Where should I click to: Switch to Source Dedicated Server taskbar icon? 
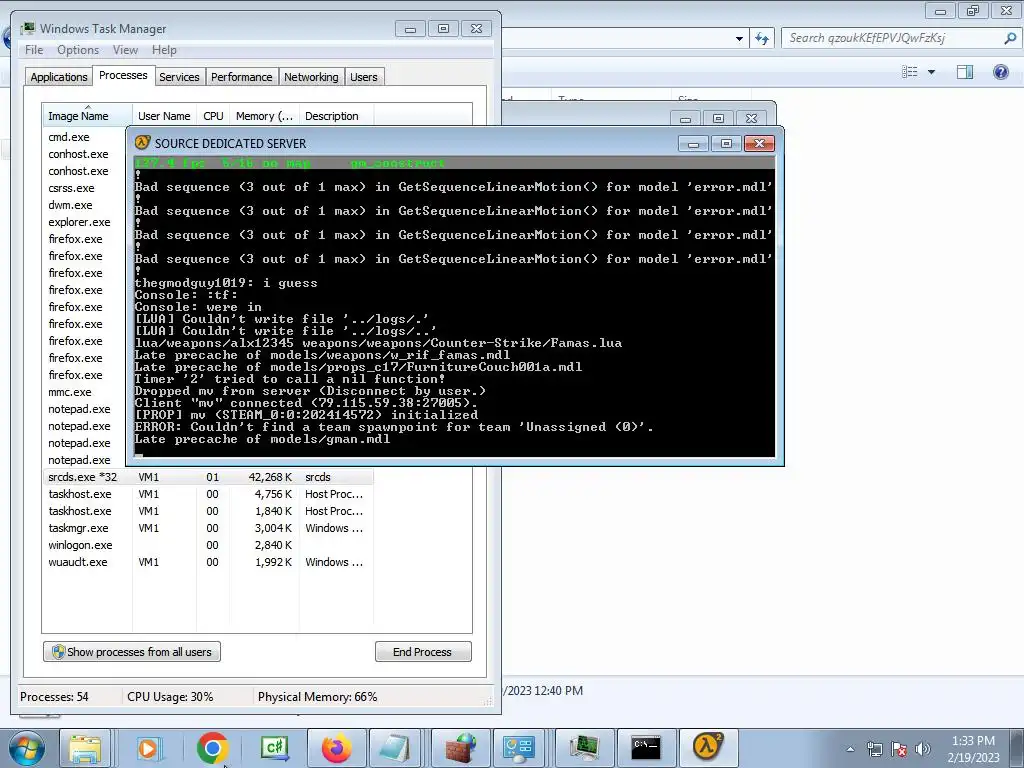(708, 748)
